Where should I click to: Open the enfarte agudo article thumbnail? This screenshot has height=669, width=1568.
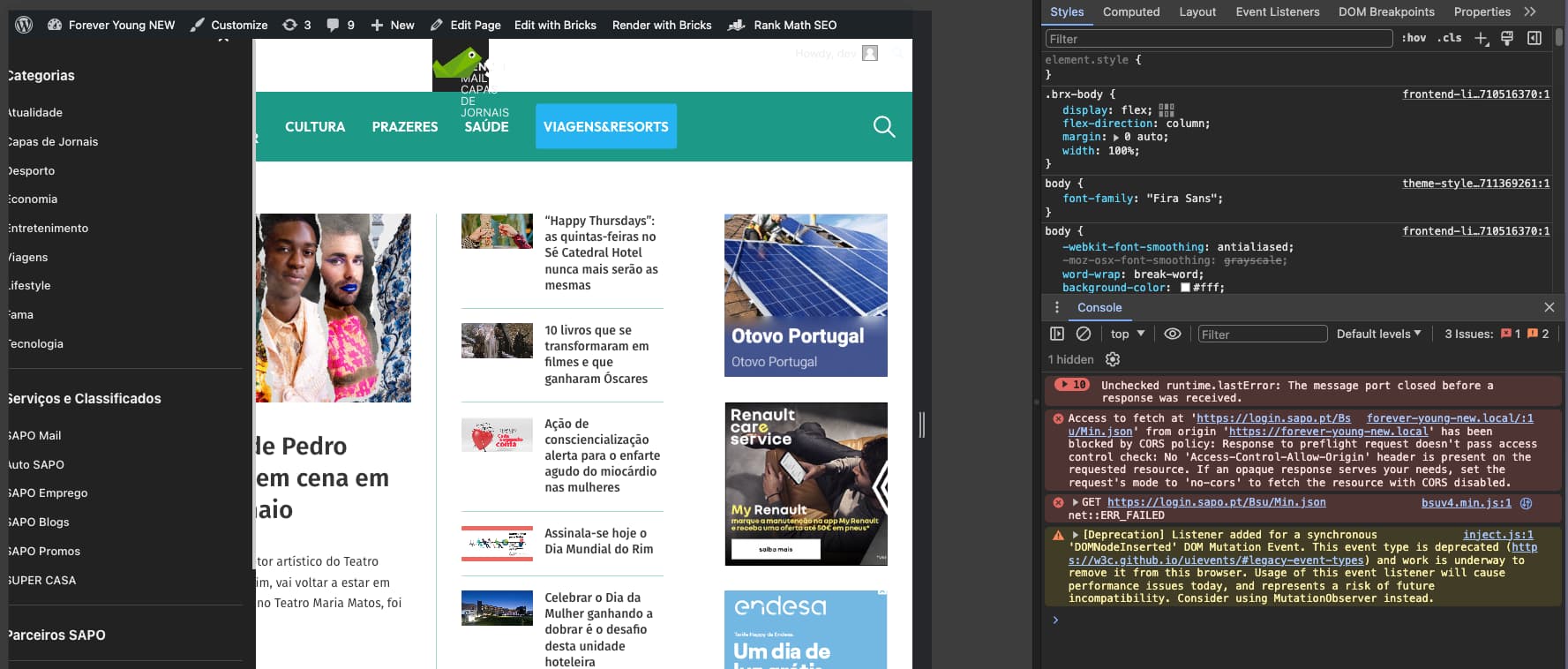497,434
